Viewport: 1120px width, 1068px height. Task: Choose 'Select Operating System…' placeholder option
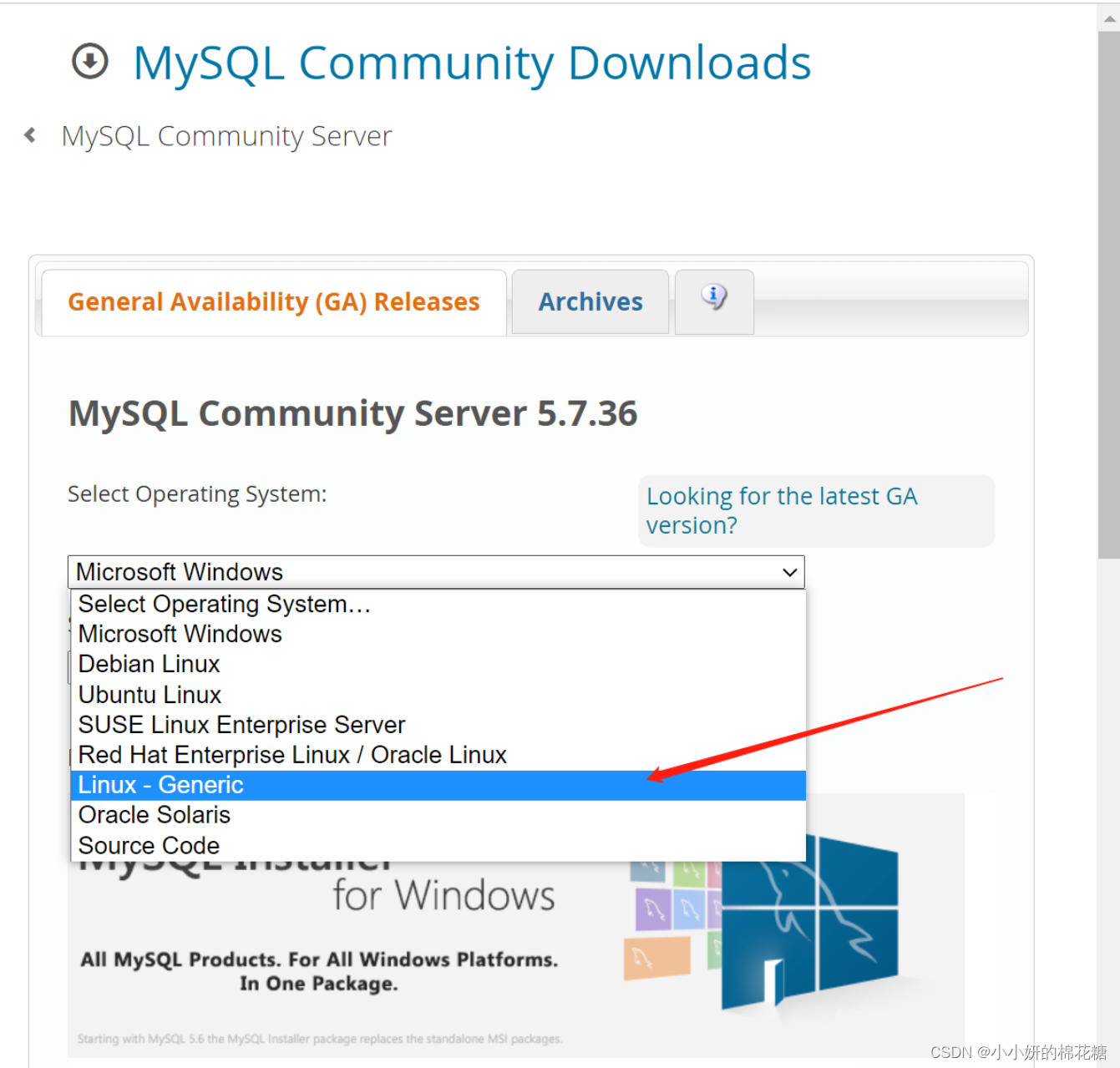coord(438,604)
